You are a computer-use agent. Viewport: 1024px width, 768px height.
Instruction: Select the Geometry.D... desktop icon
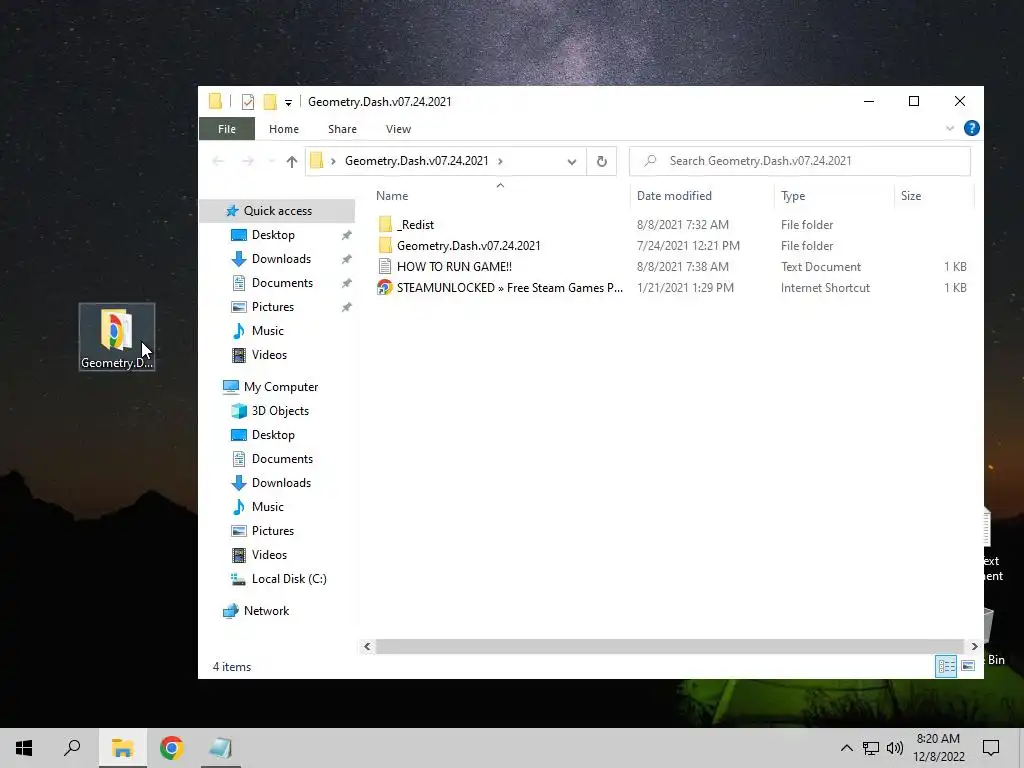pos(117,337)
